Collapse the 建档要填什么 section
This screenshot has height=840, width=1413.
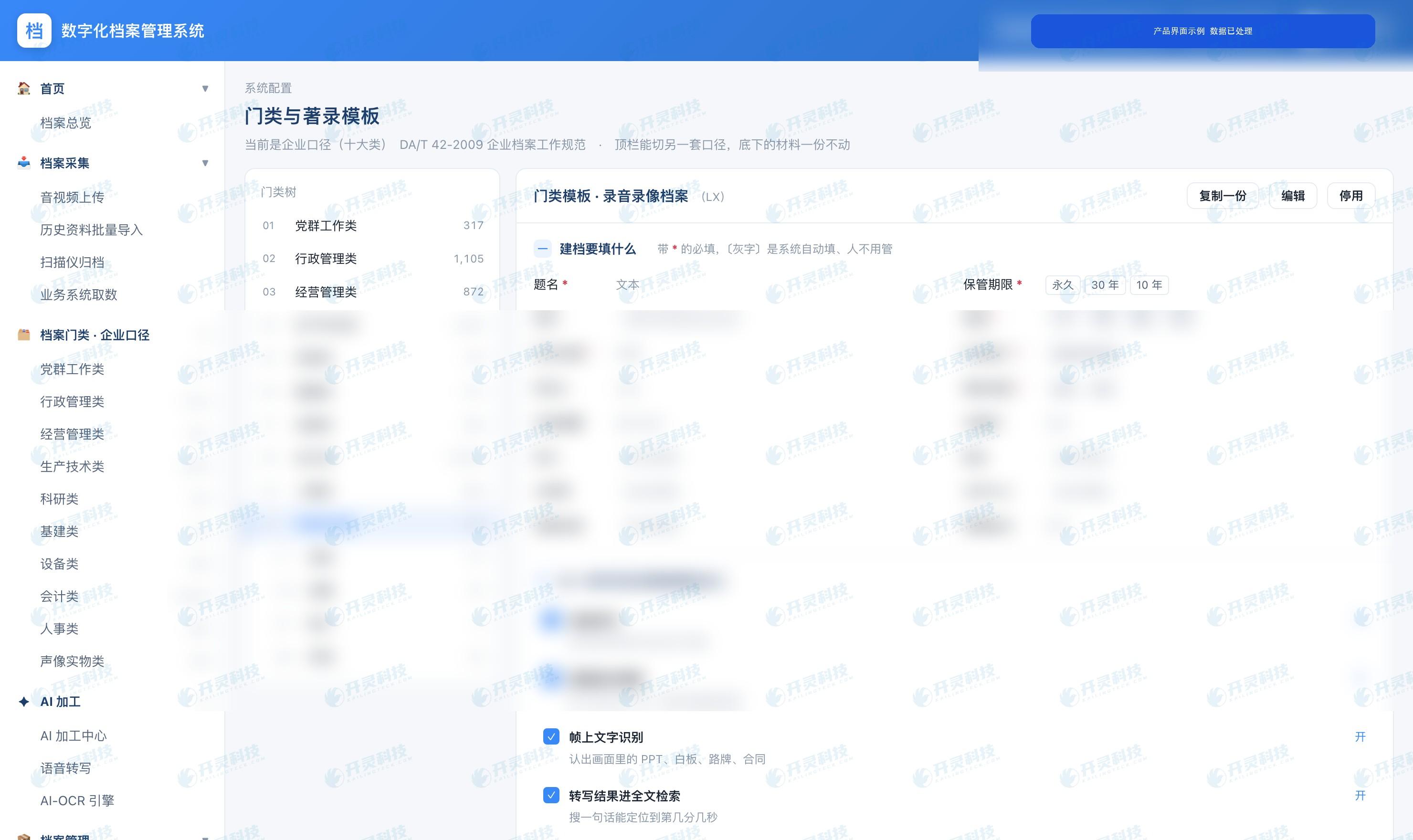(x=542, y=249)
